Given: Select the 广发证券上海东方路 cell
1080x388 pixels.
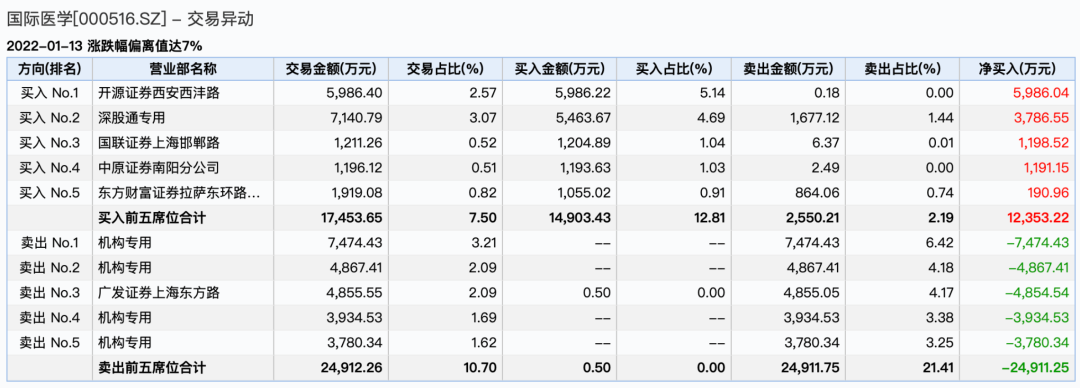Looking at the screenshot, I should [158, 293].
